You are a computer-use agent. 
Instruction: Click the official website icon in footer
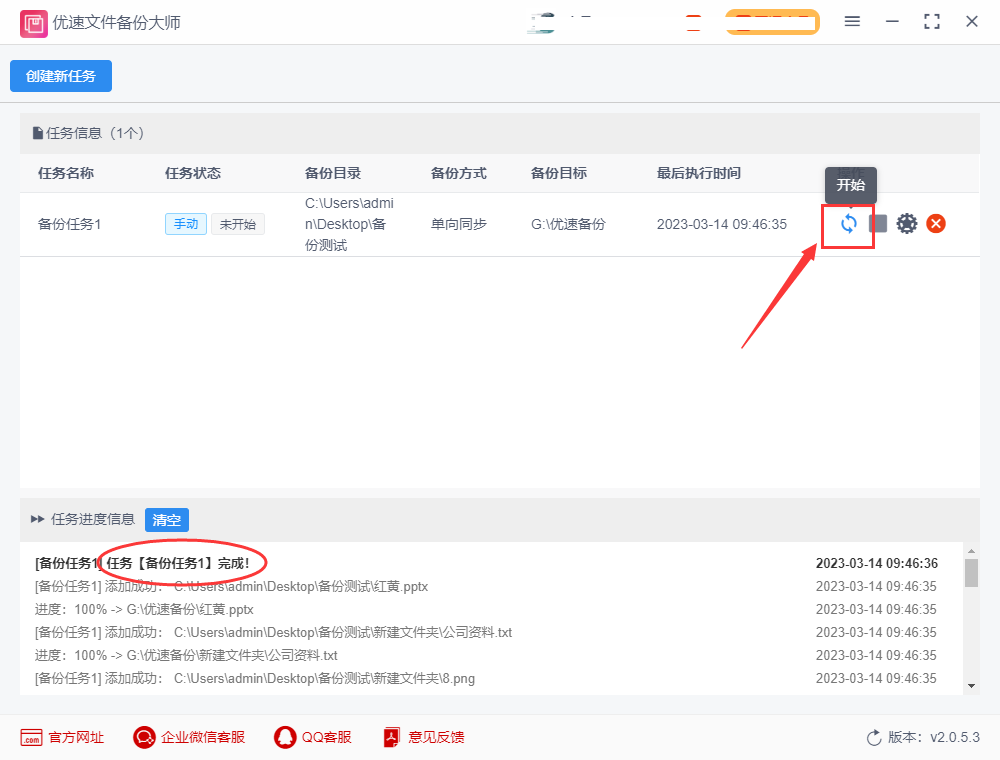tap(31, 738)
